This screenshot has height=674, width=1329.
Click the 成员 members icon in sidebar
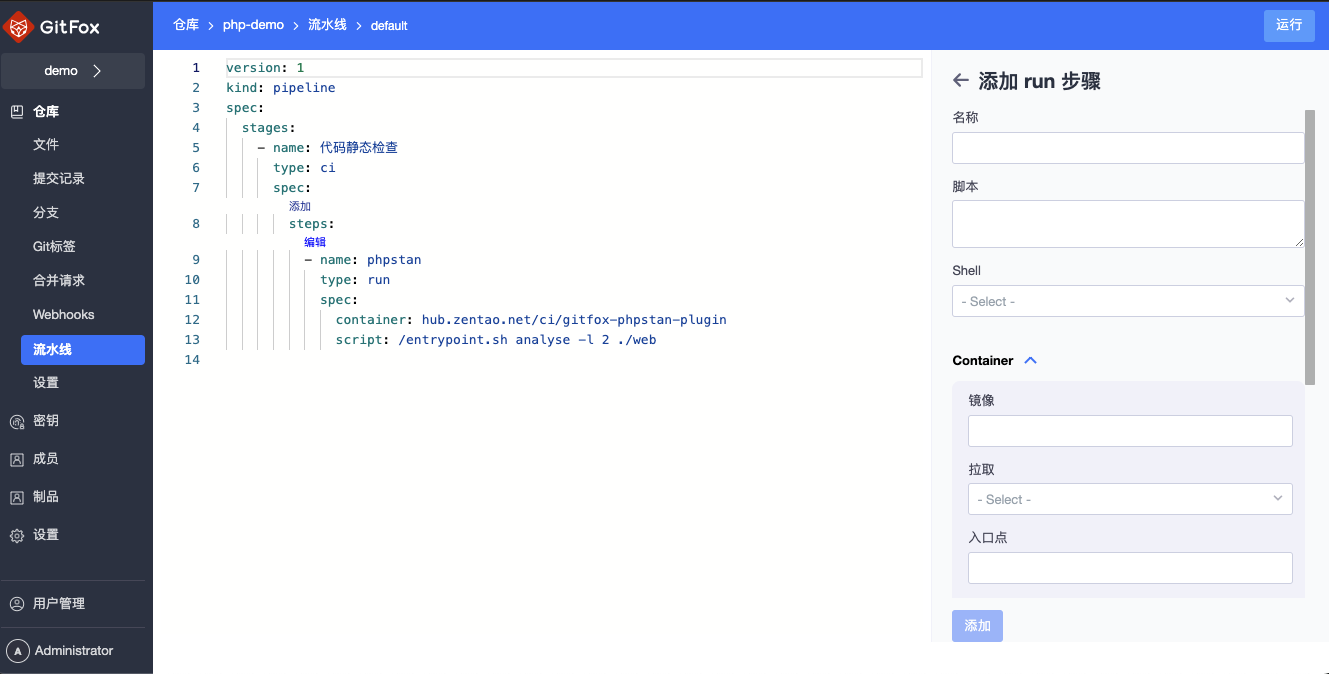pos(17,460)
